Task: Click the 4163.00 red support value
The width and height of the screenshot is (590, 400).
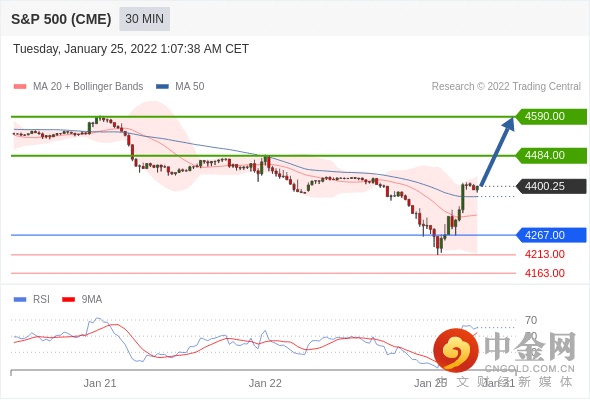Action: point(545,273)
